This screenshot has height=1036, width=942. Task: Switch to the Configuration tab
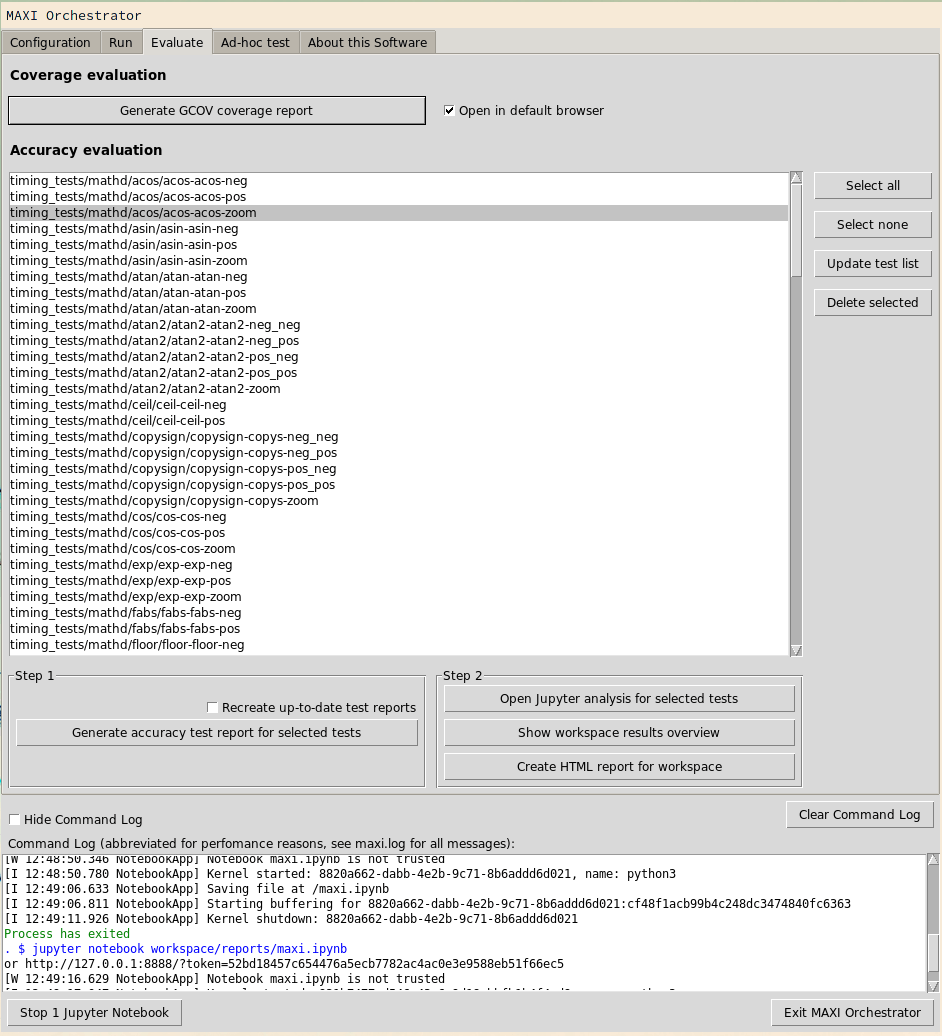click(50, 42)
